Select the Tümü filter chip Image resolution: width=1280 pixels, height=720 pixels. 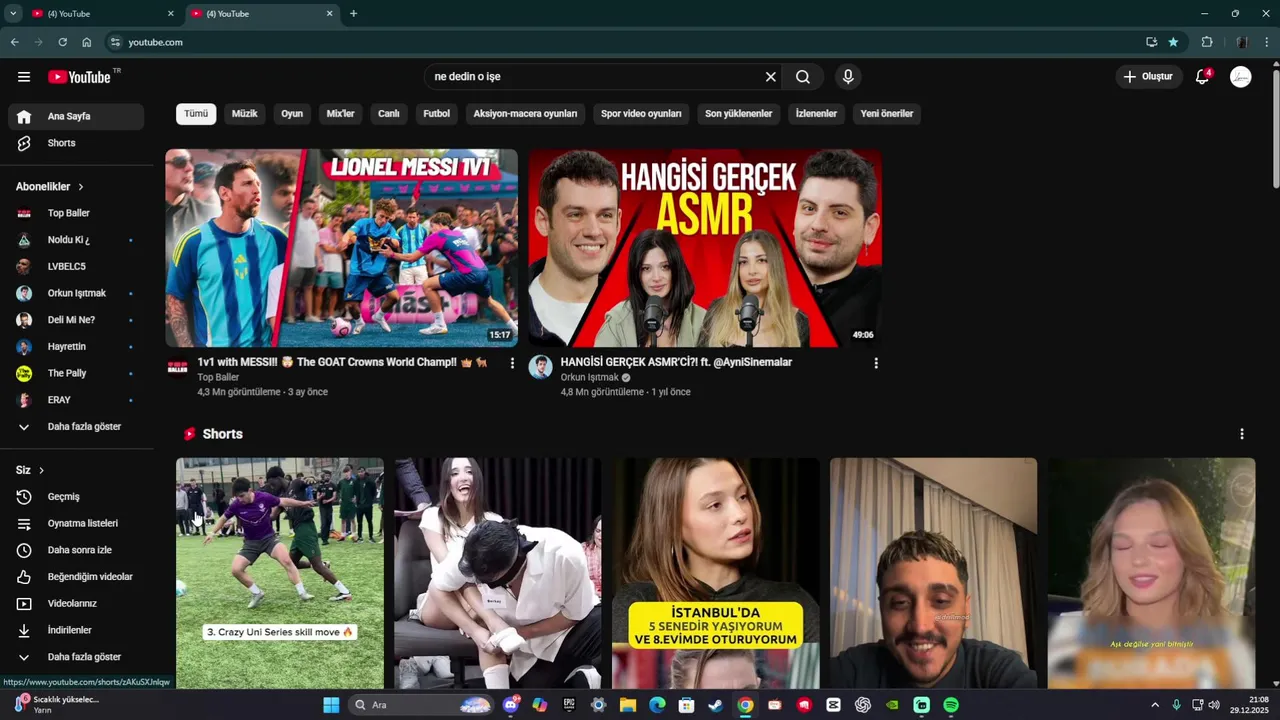tap(196, 114)
